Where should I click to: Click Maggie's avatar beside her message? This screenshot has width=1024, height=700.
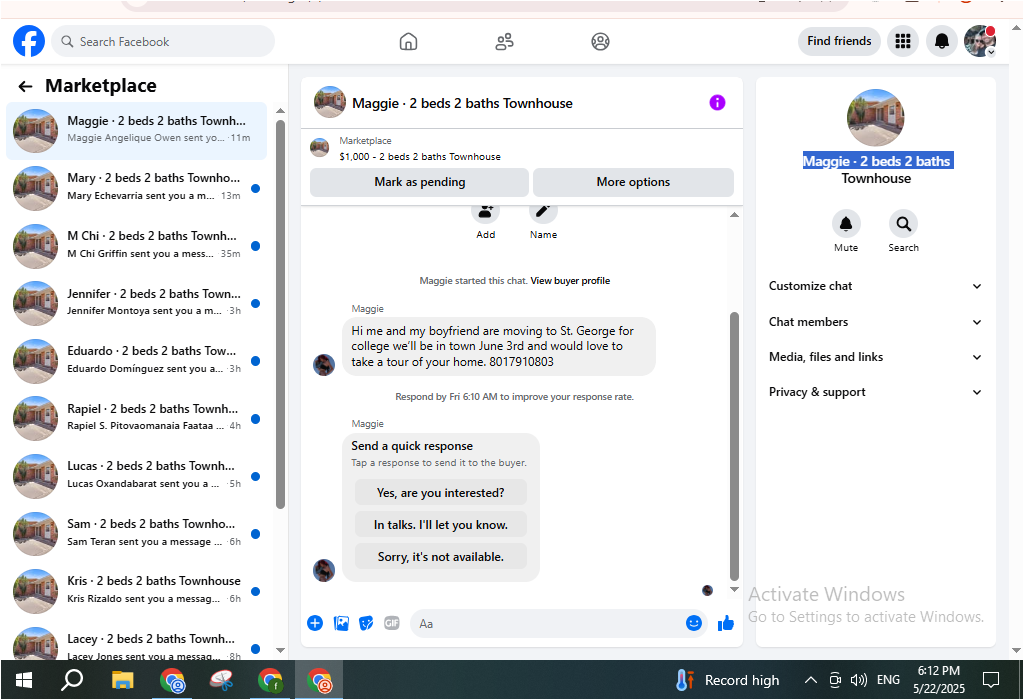324,364
